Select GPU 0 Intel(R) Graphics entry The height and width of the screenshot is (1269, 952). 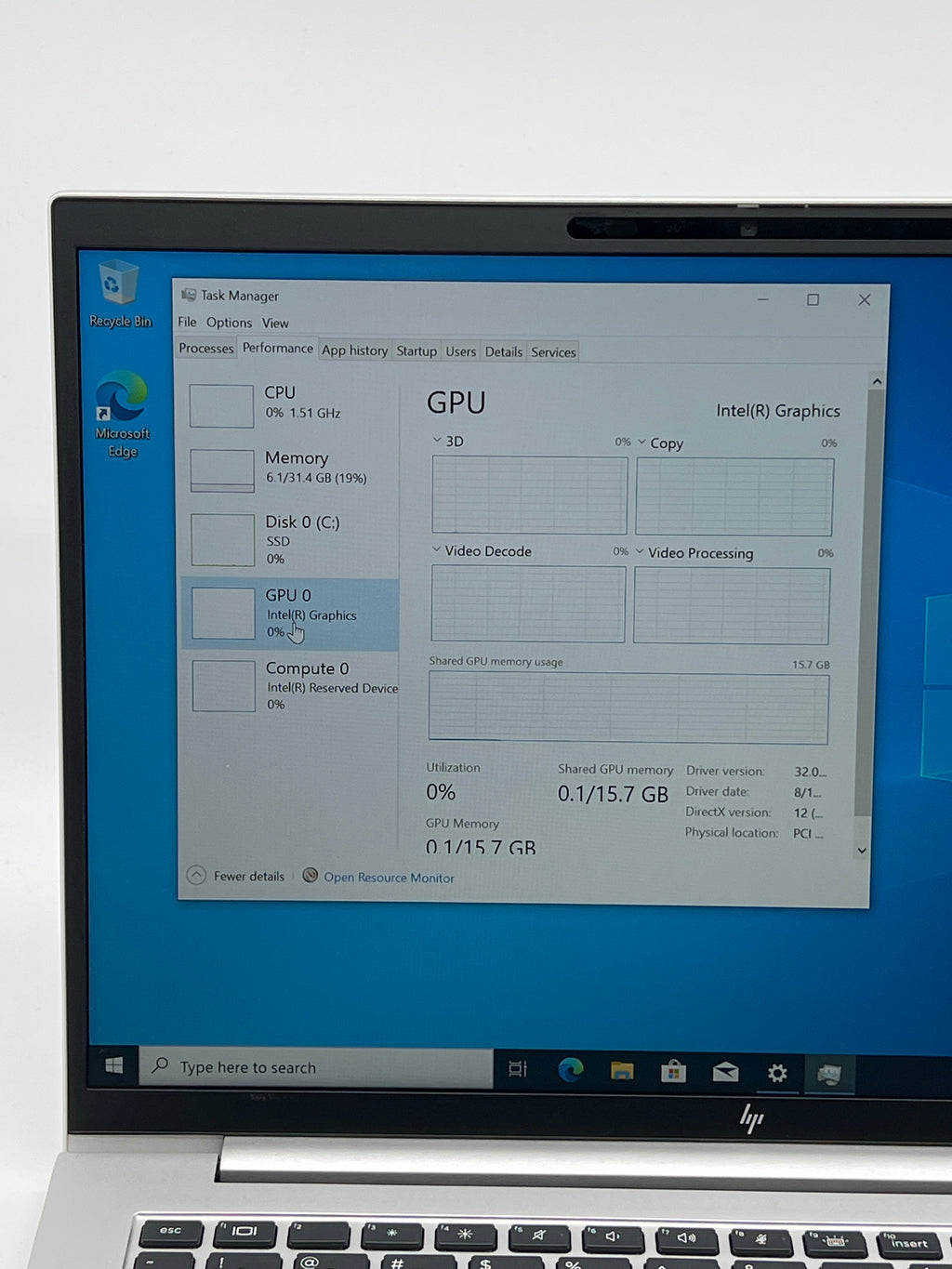click(x=289, y=614)
